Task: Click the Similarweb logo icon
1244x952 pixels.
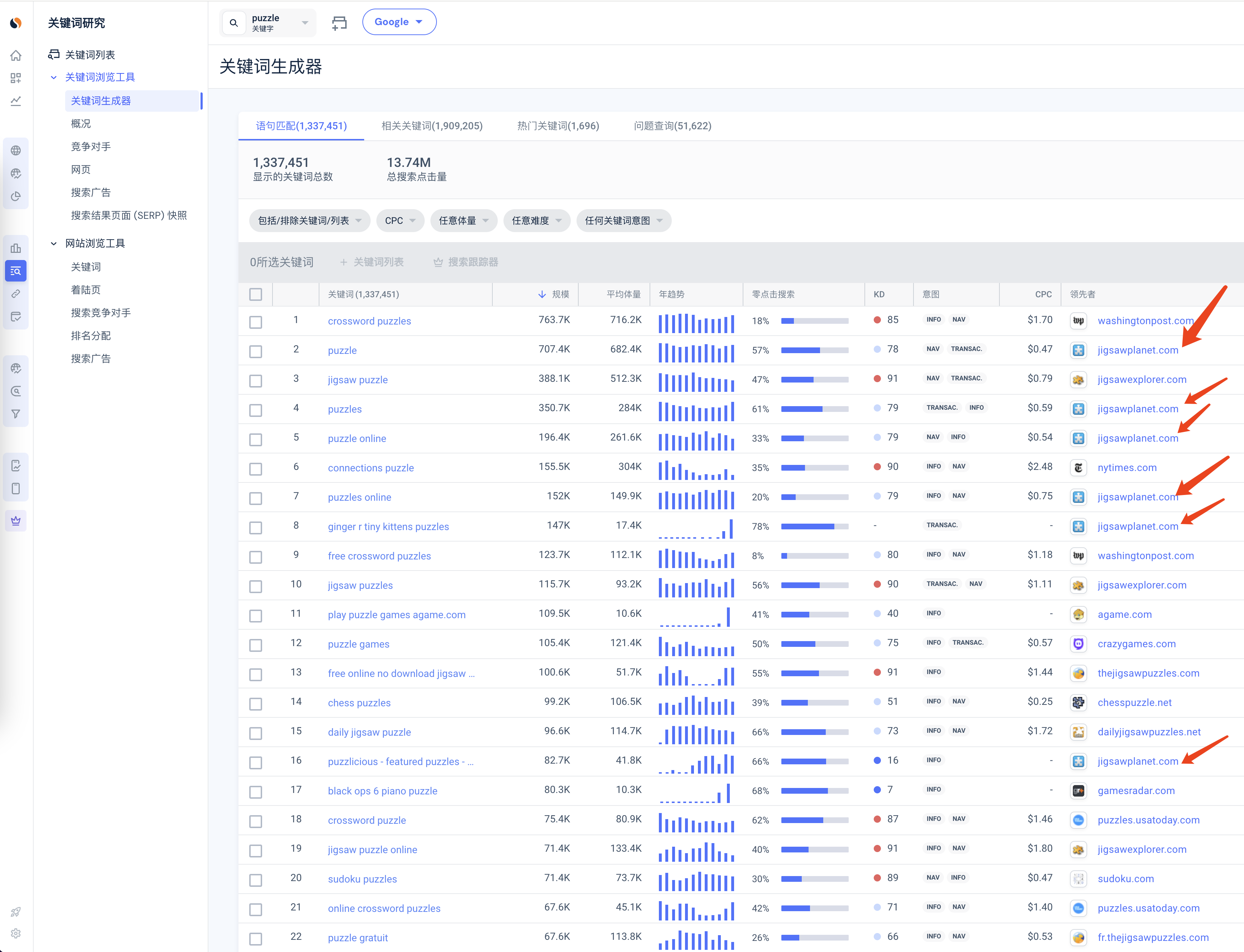Action: pos(16,23)
